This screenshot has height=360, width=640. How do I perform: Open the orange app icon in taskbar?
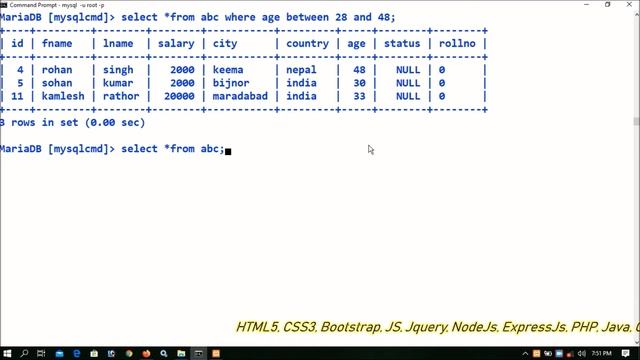[216, 353]
